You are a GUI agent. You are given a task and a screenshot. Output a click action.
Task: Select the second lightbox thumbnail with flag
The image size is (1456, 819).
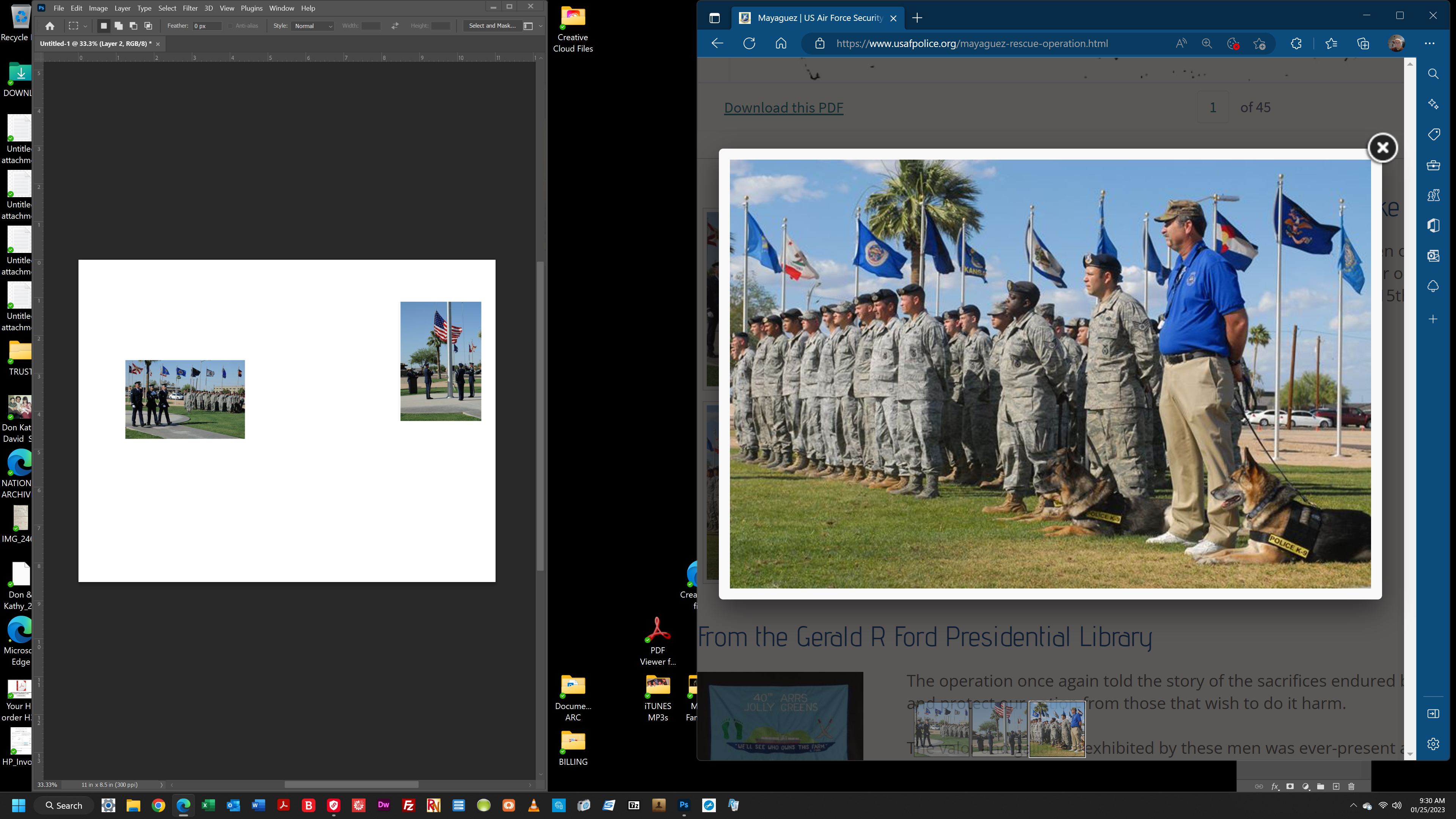click(999, 729)
